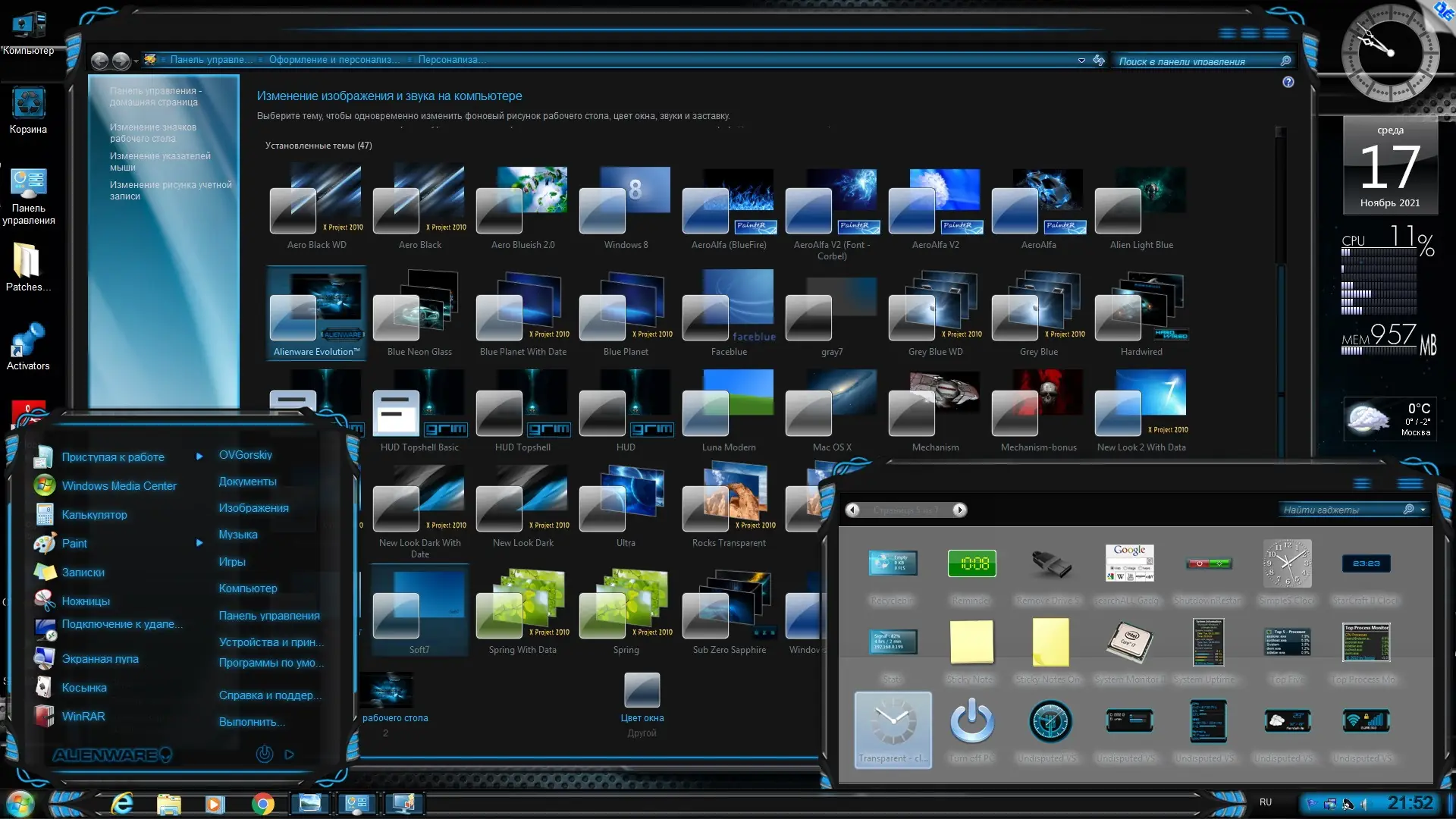Expand the gadget search options dropdown
The height and width of the screenshot is (819, 1456).
[1423, 510]
